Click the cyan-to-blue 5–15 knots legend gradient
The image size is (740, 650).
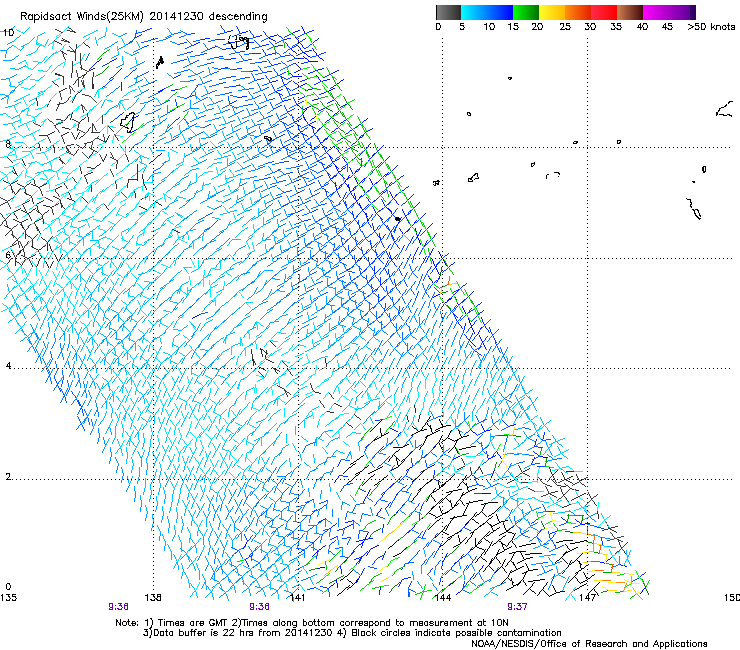[487, 12]
